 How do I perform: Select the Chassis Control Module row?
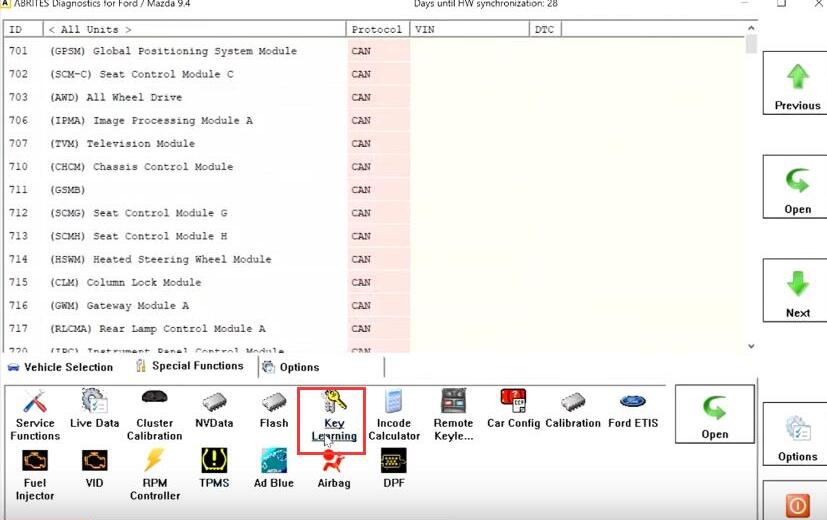point(373,167)
